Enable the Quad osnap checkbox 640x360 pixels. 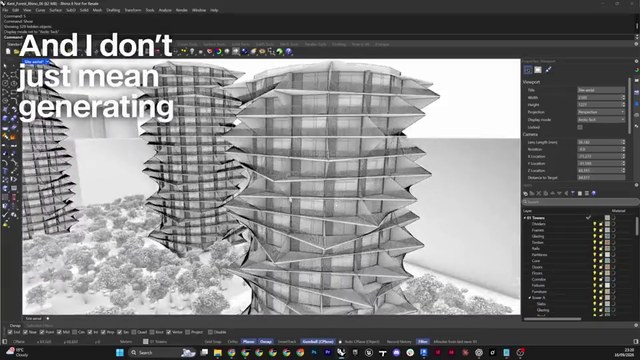click(x=135, y=332)
